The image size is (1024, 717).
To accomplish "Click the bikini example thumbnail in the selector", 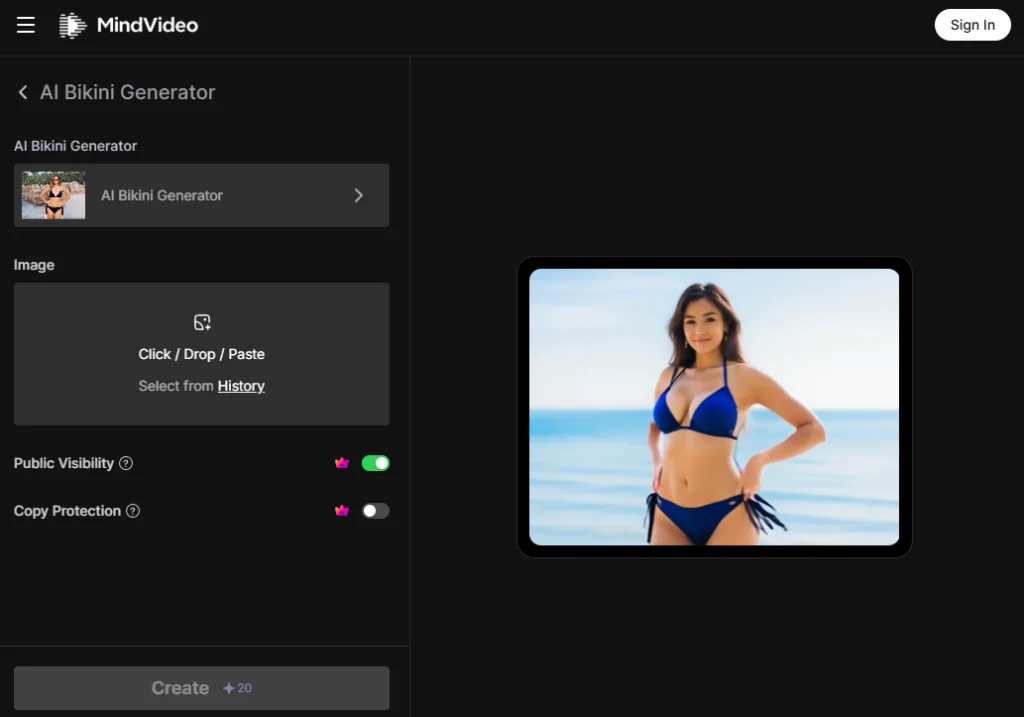I will (x=53, y=195).
